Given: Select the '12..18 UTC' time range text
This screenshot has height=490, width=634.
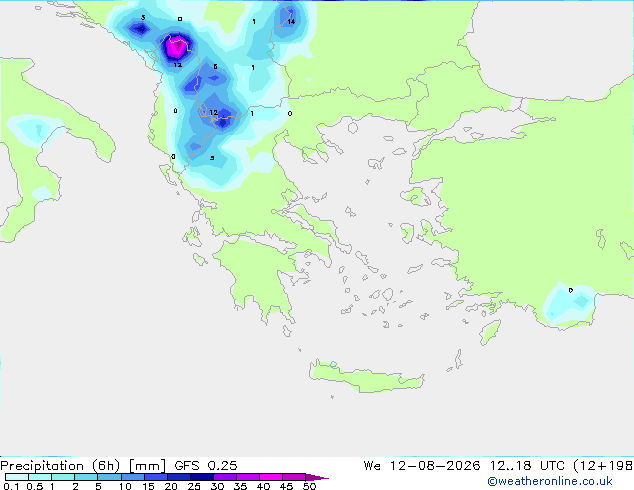Looking at the screenshot, I should tap(527, 466).
